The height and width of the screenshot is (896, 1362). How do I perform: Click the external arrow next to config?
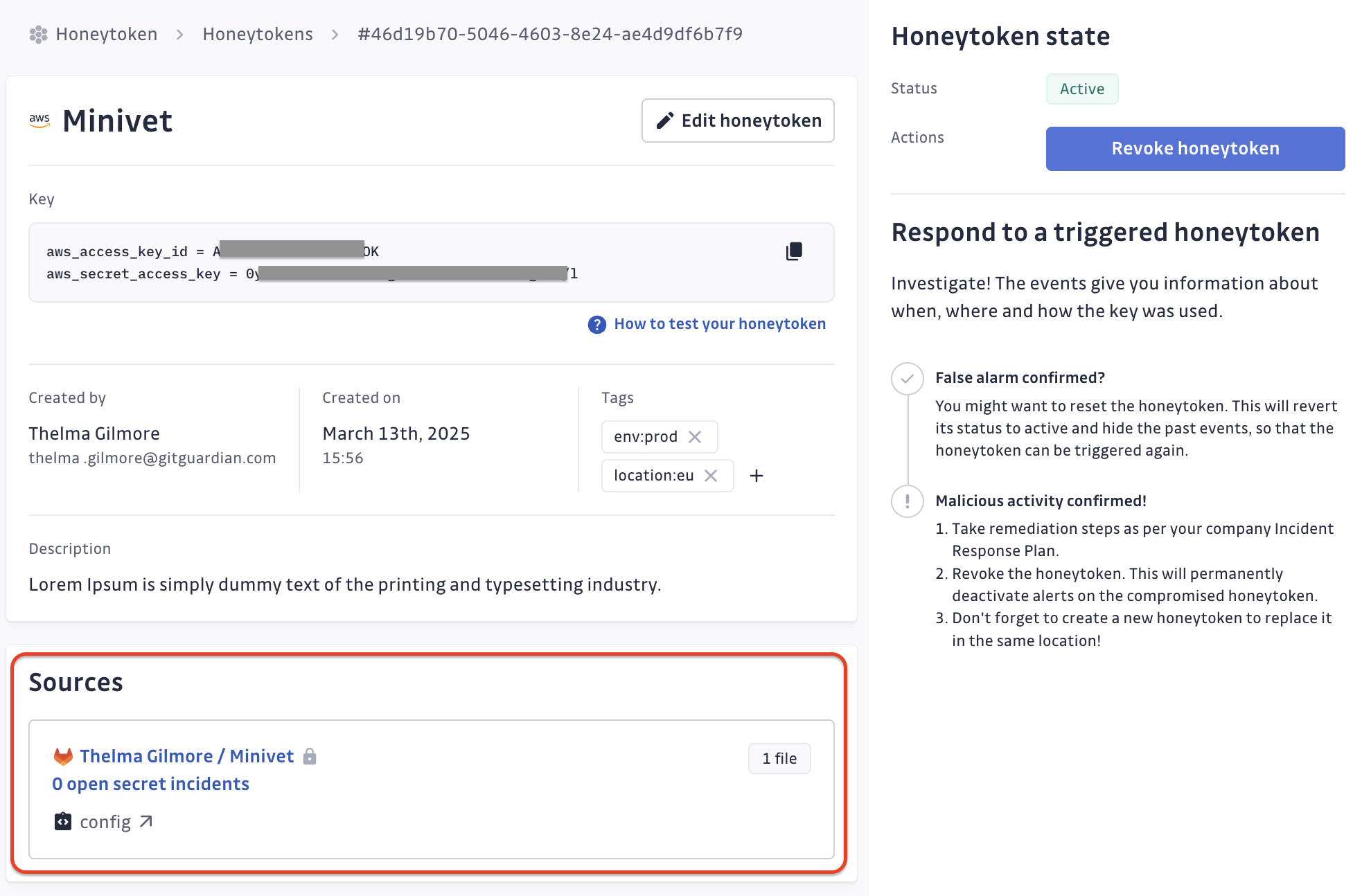point(145,822)
